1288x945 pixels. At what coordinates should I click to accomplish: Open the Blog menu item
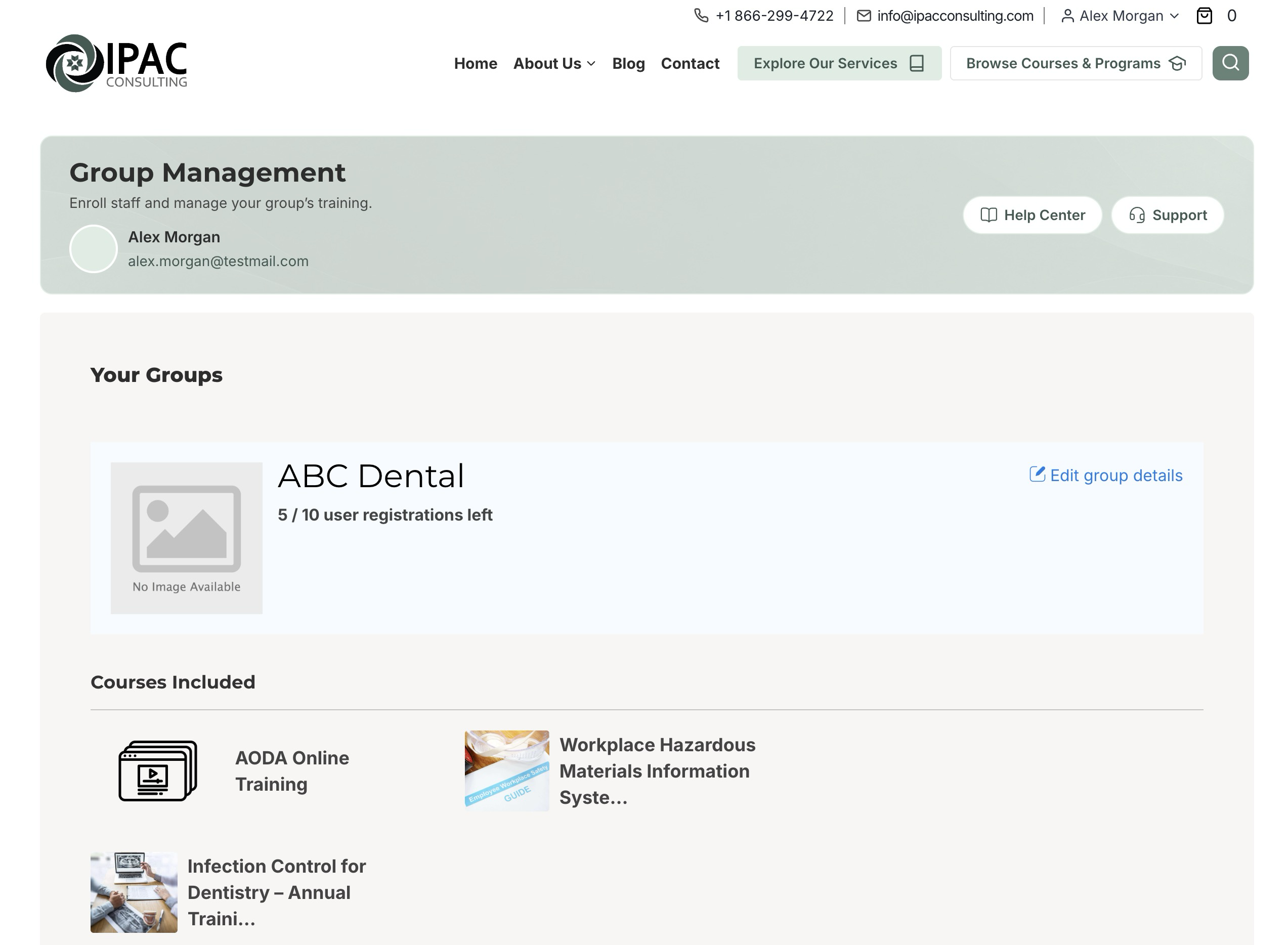628,64
